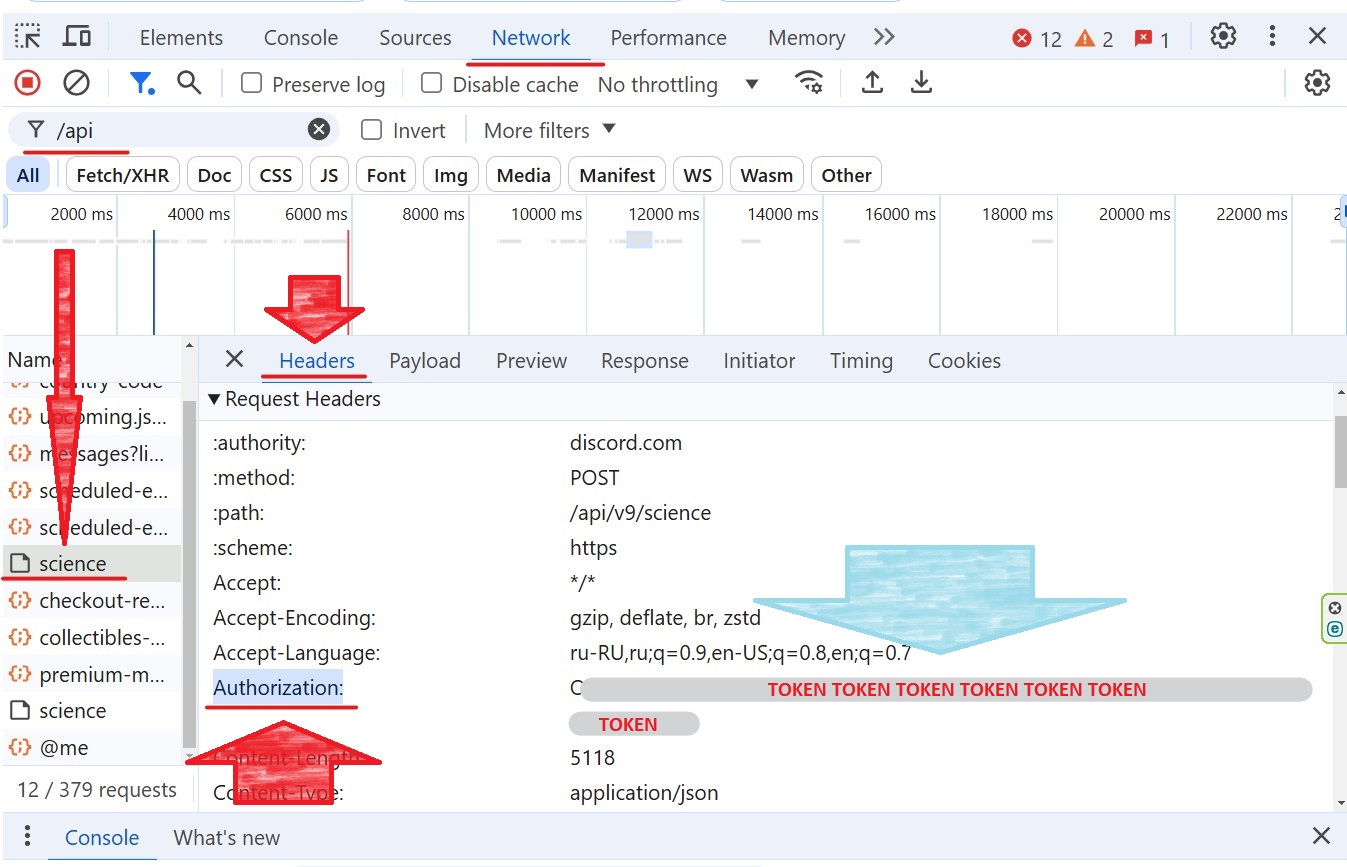Close the console drawer
This screenshot has height=867, width=1347.
tap(1321, 836)
